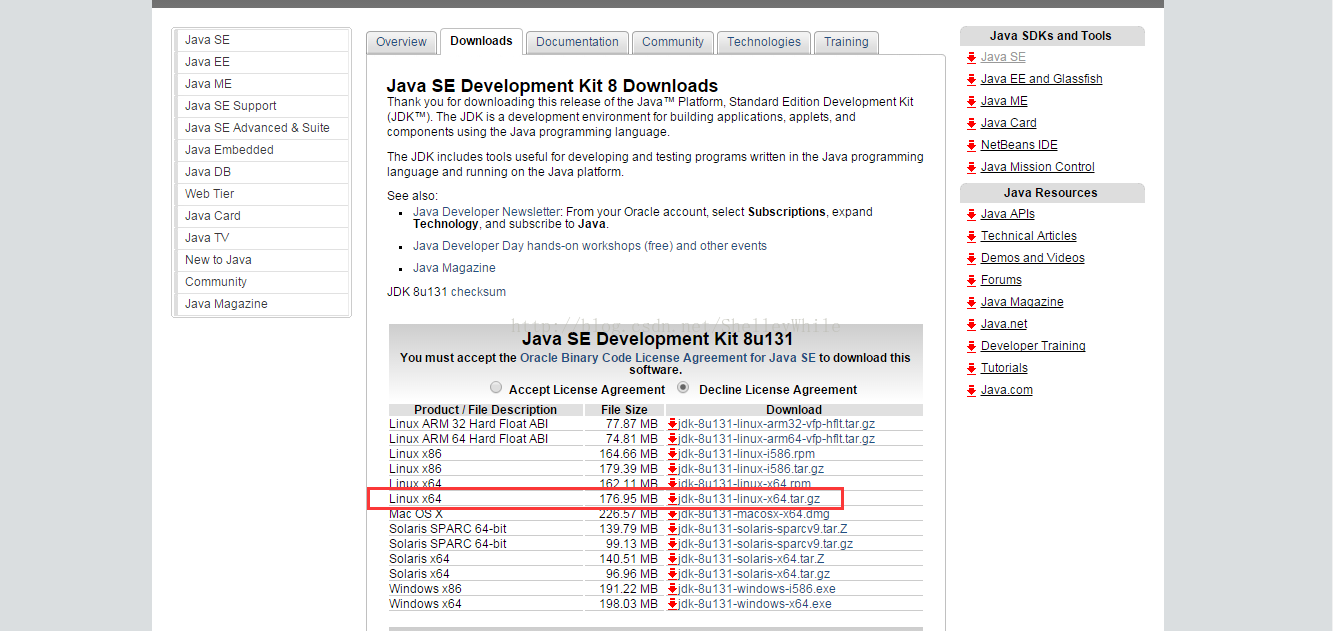Click download icon for linux-i586.tar.gz
The height and width of the screenshot is (631, 1333).
673,469
